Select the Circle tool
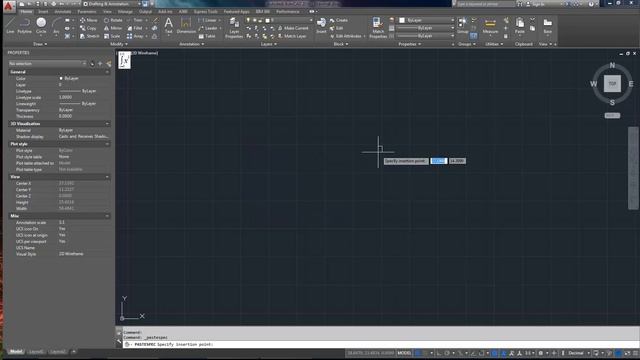The width and height of the screenshot is (640, 360). 41,24
